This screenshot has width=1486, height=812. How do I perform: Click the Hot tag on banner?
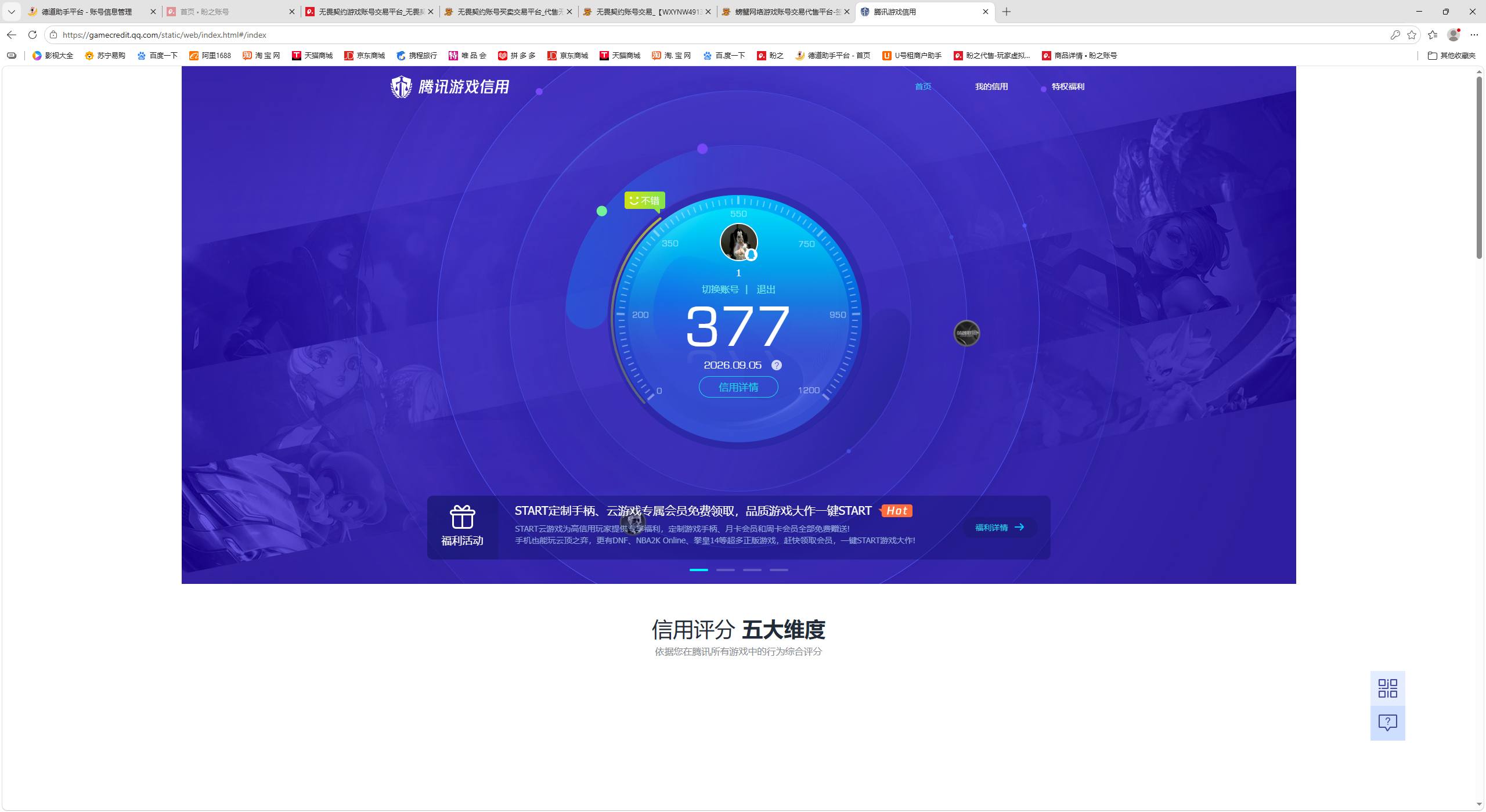tap(896, 511)
